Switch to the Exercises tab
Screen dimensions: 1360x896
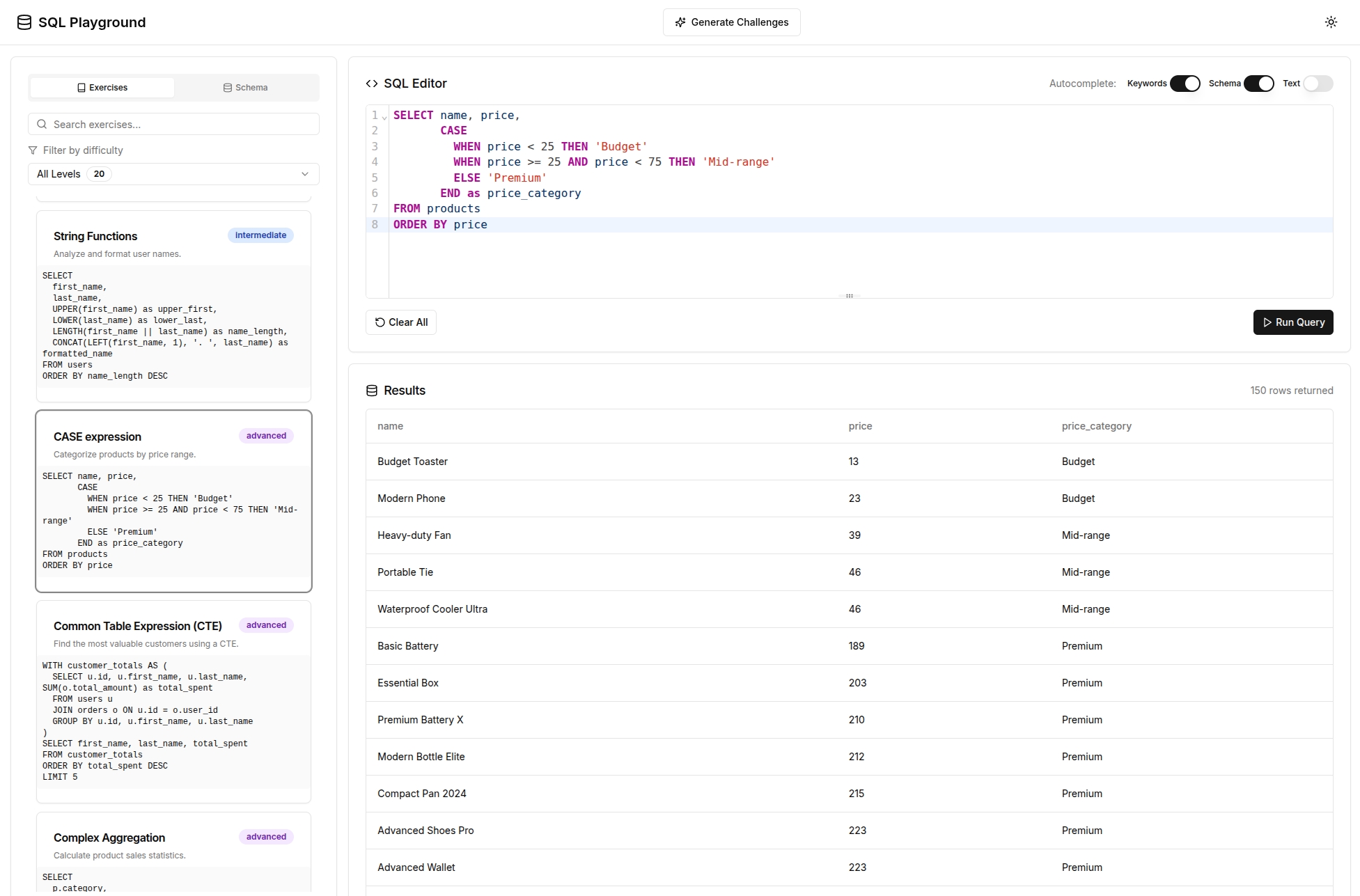102,88
